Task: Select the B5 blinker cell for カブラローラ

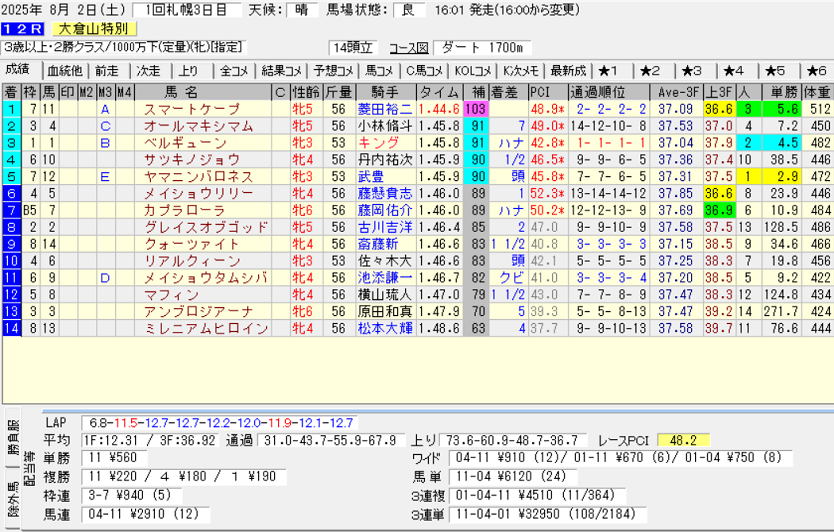Action: tap(29, 211)
